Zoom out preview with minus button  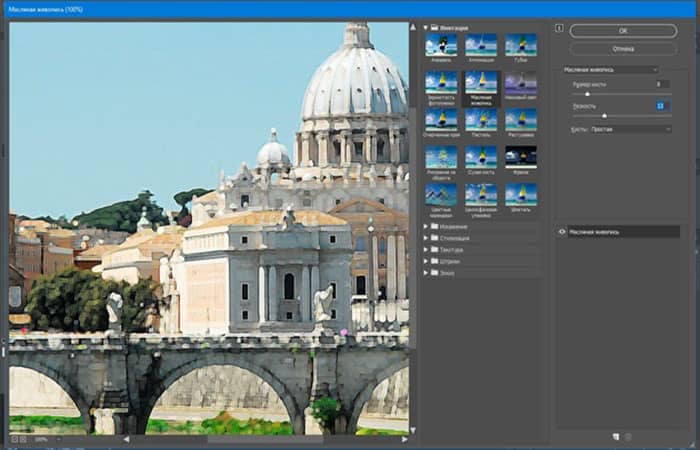(x=15, y=439)
